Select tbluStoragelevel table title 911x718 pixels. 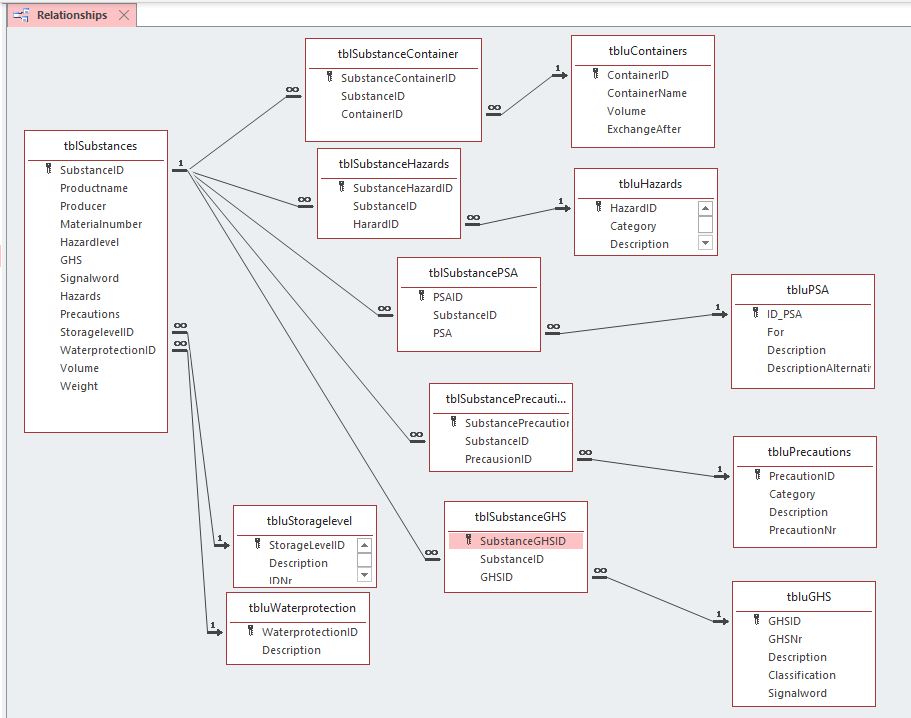[309, 521]
